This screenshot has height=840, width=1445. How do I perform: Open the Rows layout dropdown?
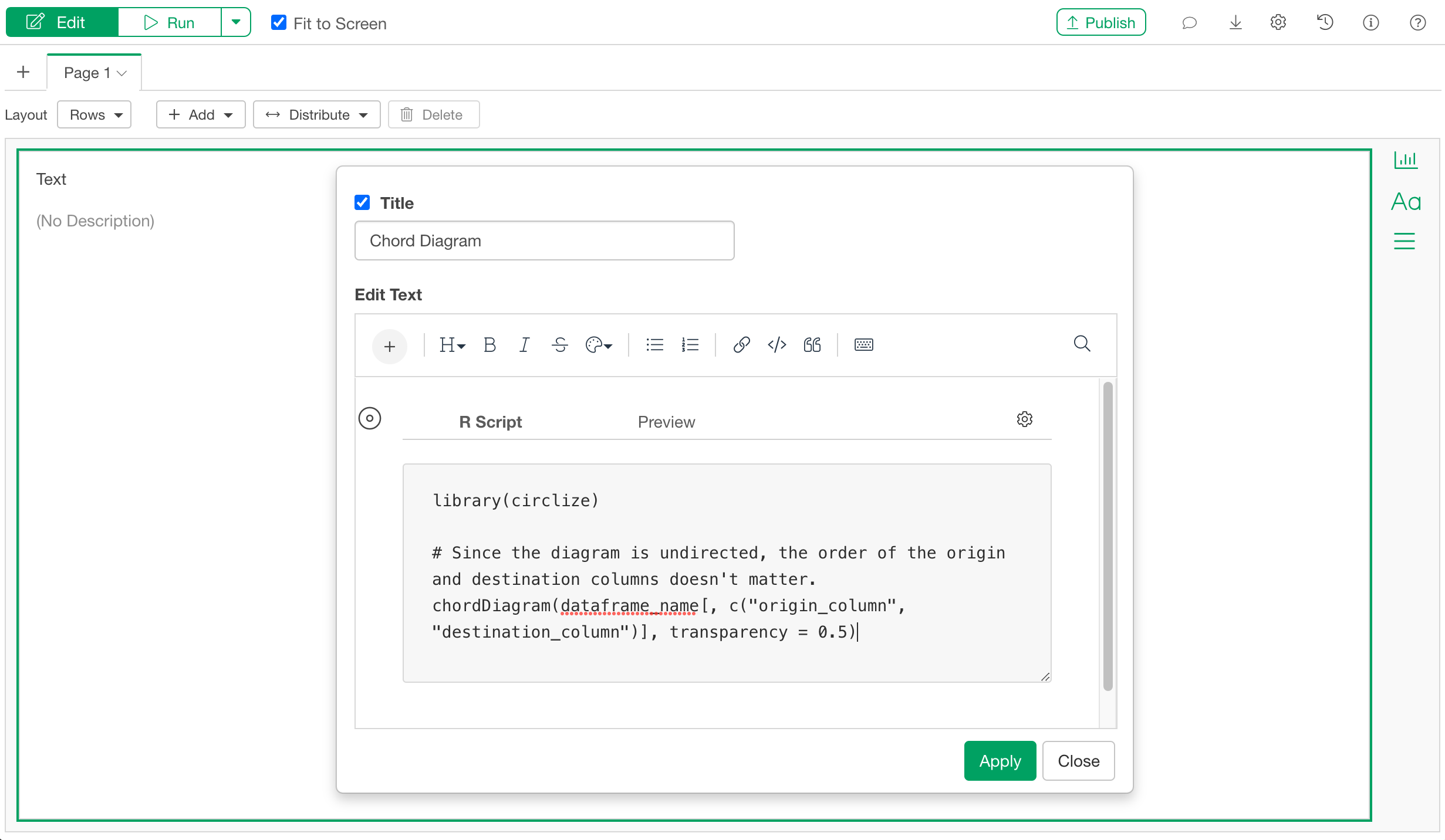(94, 114)
